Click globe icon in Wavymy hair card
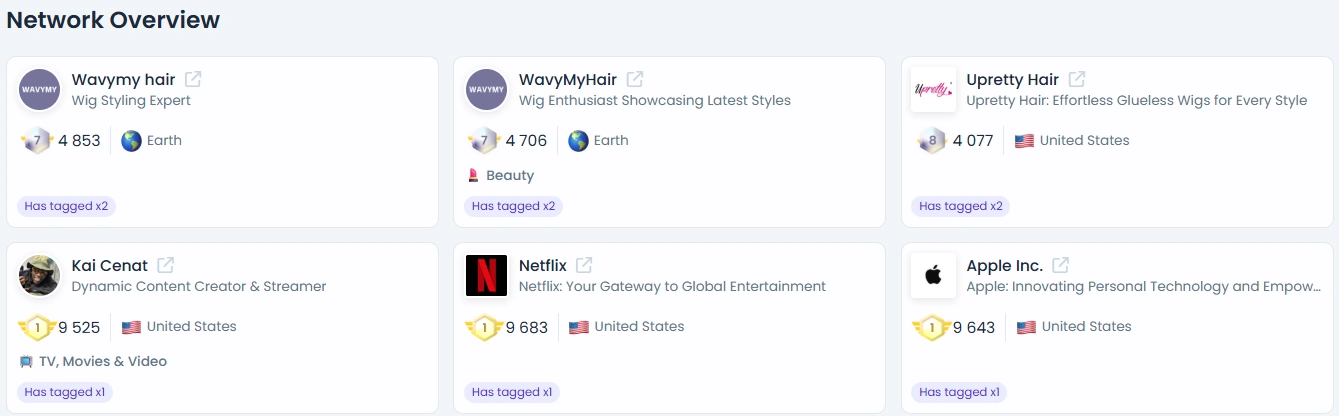Screen dimensions: 1339x416 (x=131, y=141)
